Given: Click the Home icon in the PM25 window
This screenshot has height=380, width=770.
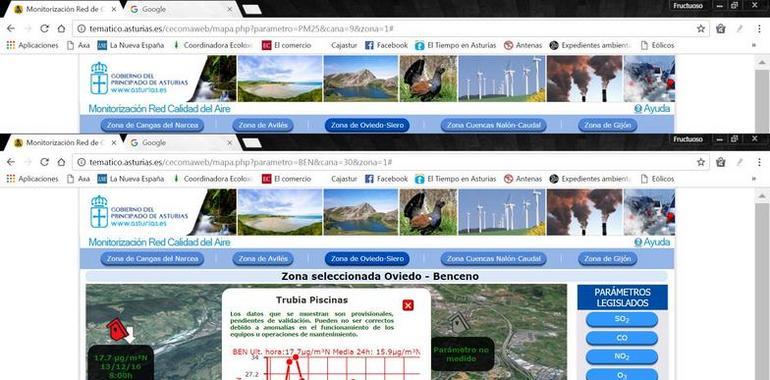Looking at the screenshot, I should point(61,28).
